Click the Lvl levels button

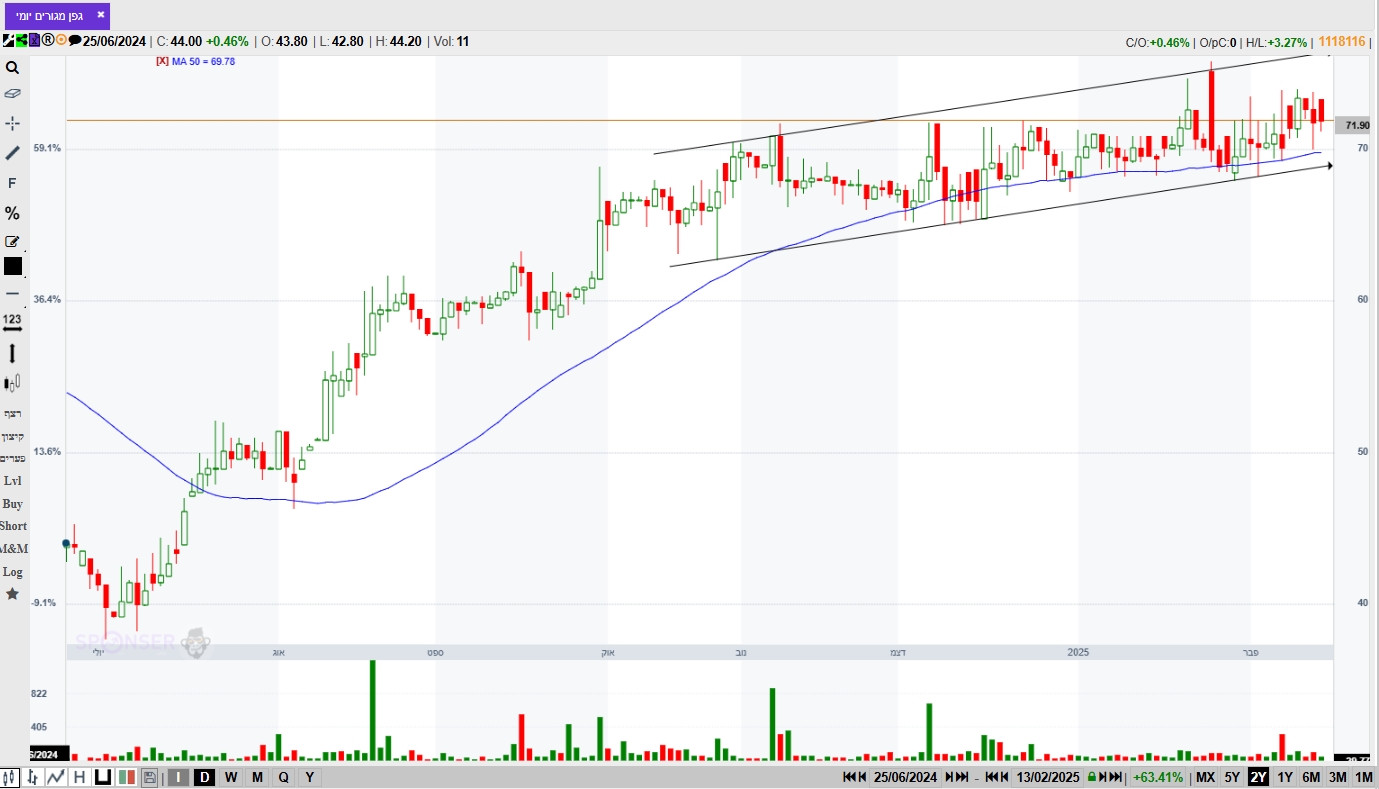[12, 481]
